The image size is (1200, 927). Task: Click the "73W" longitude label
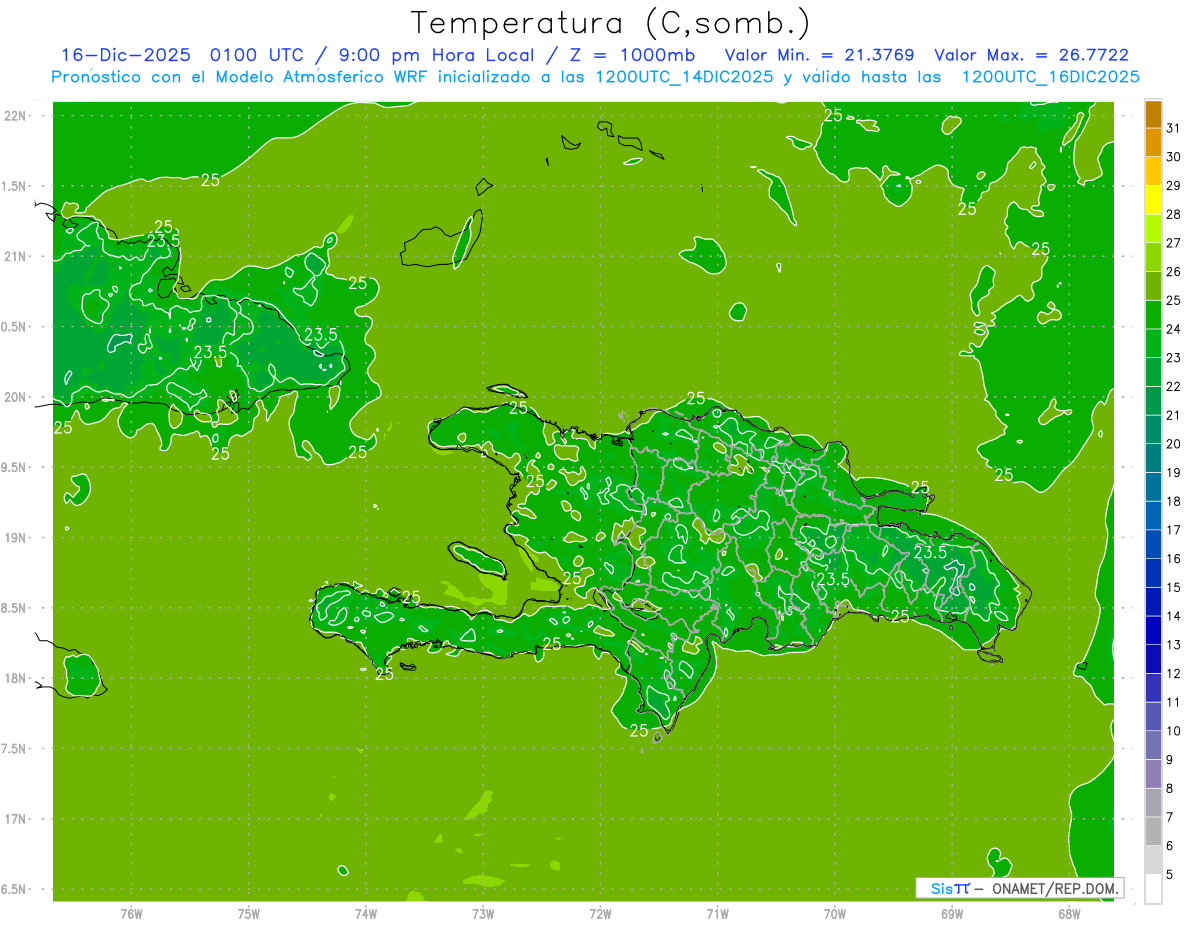pos(483,913)
